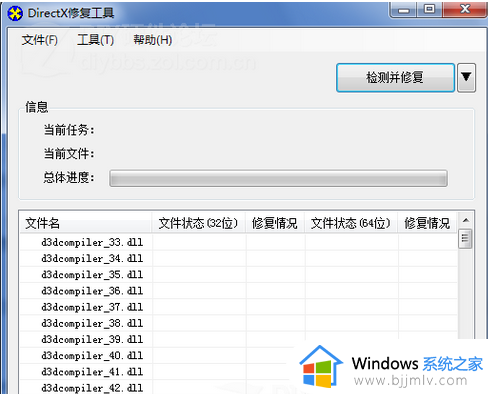Click the last 修复情况 column header
488x394 pixels.
pos(427,223)
